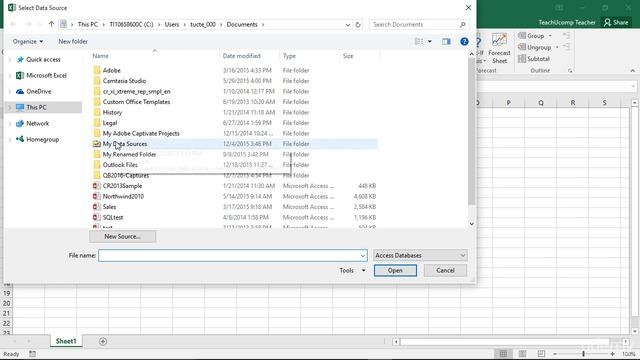This screenshot has height=360, width=640.
Task: Click the search magnifier icon in Search Documents
Action: (x=462, y=24)
